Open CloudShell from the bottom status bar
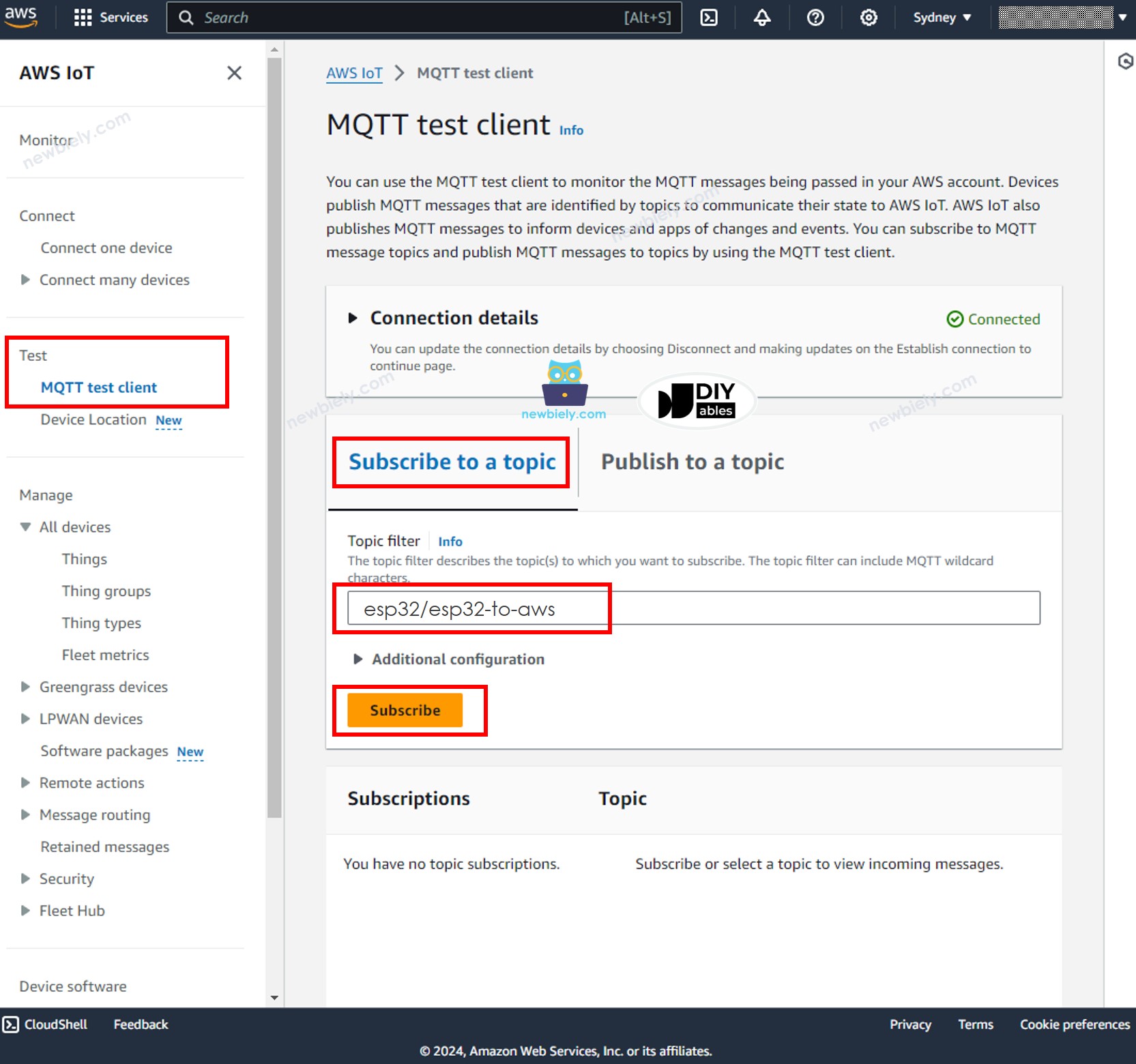 pos(45,1024)
